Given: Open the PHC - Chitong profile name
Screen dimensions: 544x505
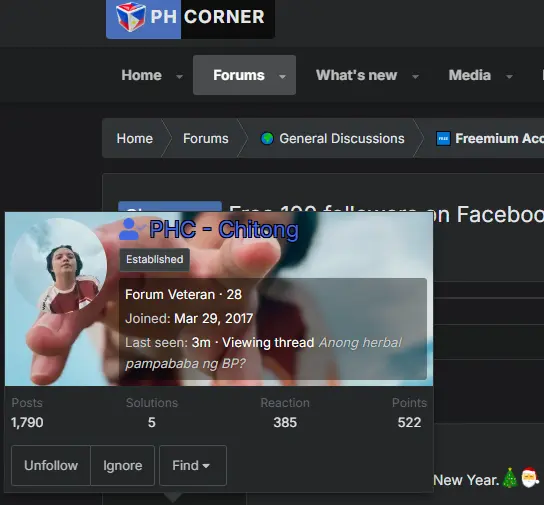Looking at the screenshot, I should pos(224,229).
